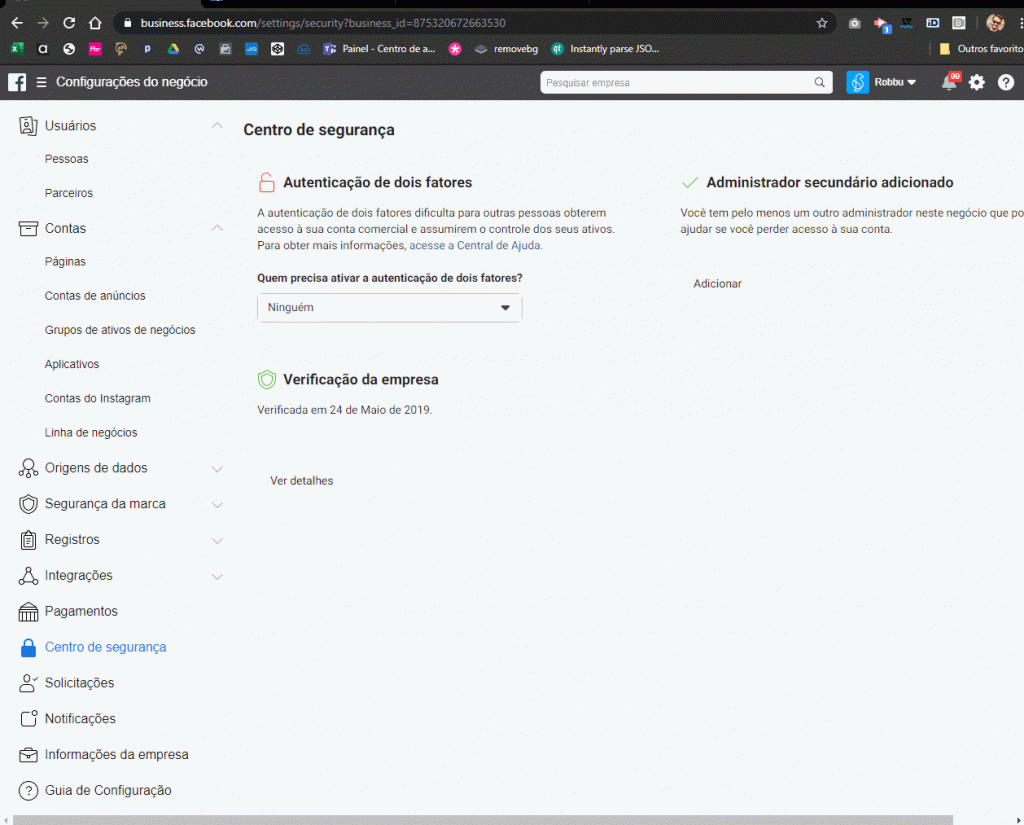
Task: Click the Facebook logo icon
Action: (x=17, y=82)
